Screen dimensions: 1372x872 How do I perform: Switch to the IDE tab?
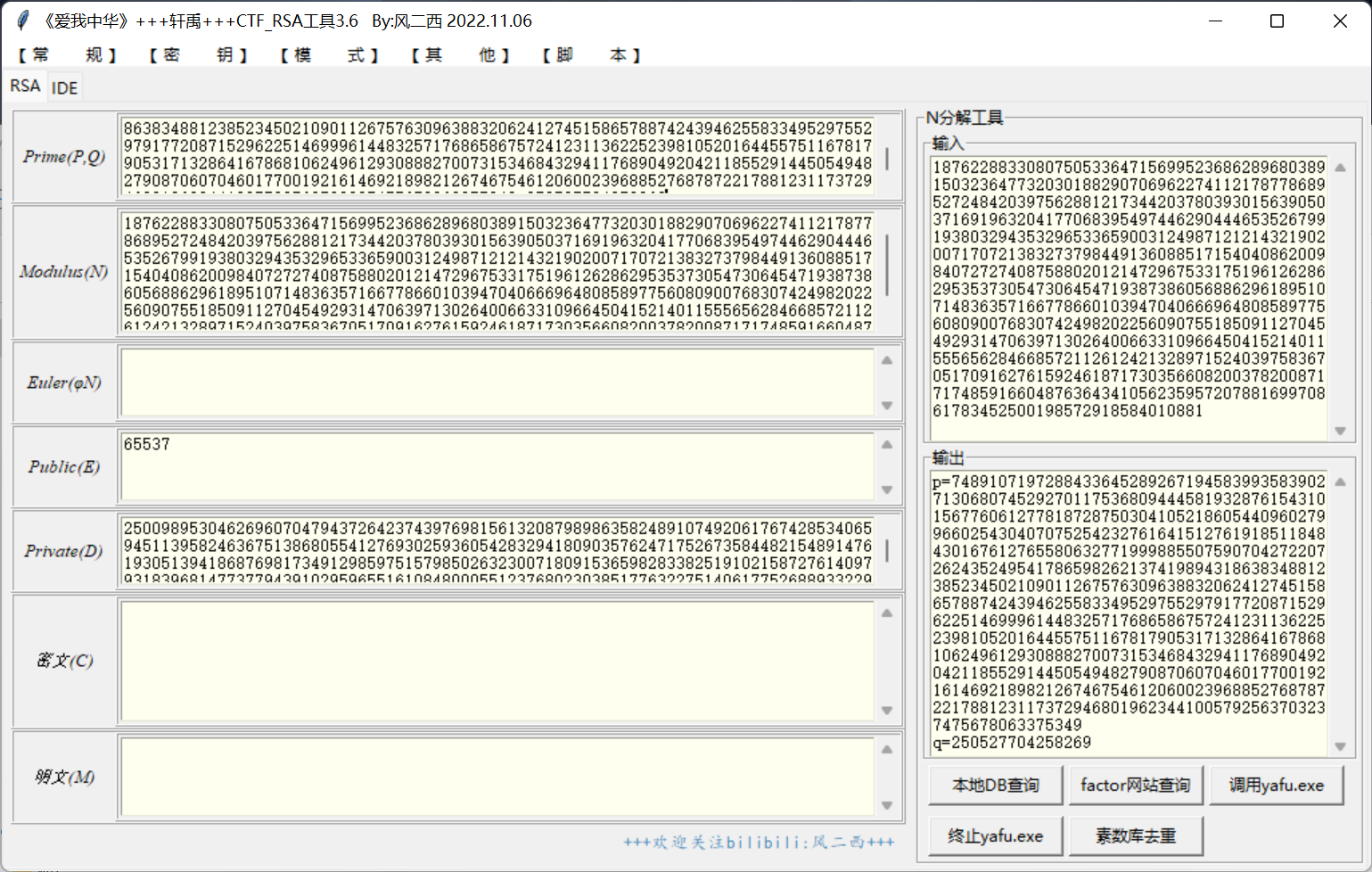point(64,87)
